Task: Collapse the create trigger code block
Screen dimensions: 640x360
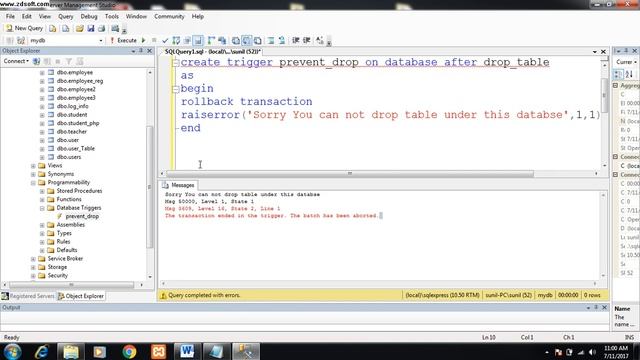Action: 176,63
